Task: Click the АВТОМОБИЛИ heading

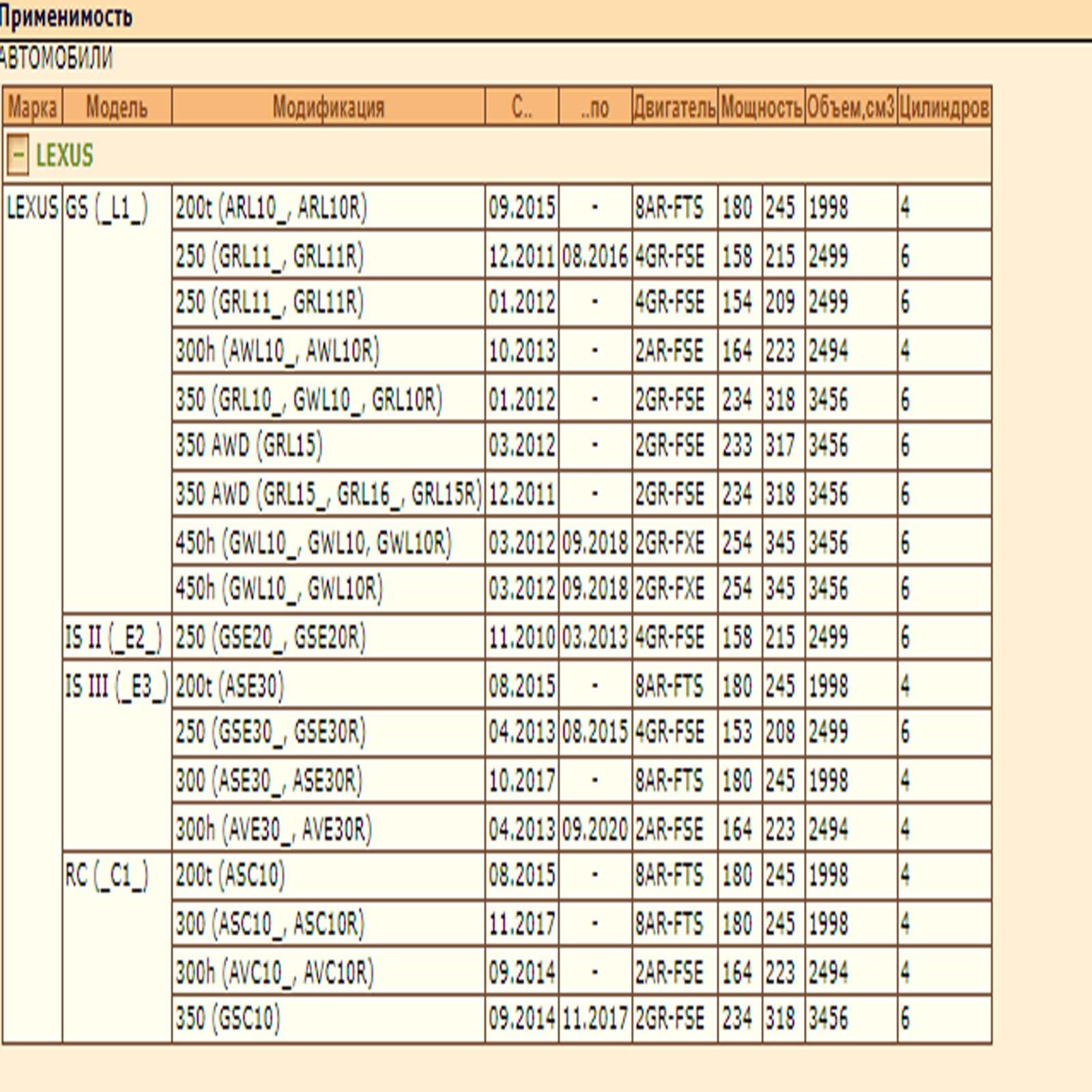Action: point(56,59)
